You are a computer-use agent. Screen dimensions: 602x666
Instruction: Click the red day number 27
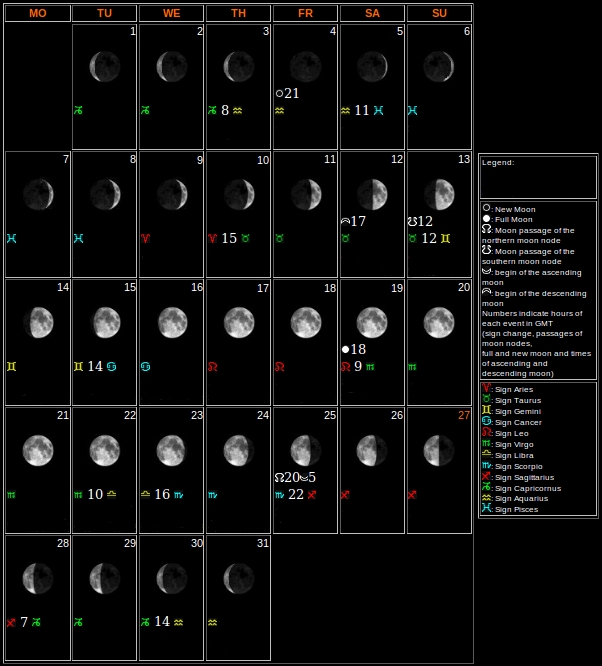463,415
